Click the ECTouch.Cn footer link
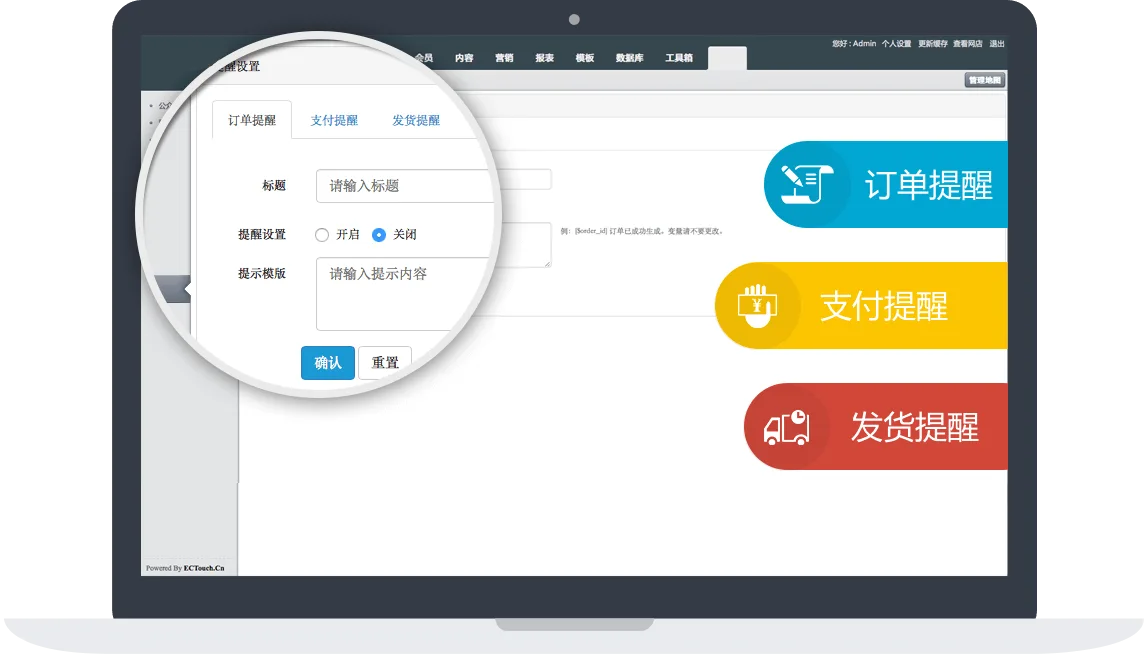Viewport: 1147px width, 661px height. point(204,568)
